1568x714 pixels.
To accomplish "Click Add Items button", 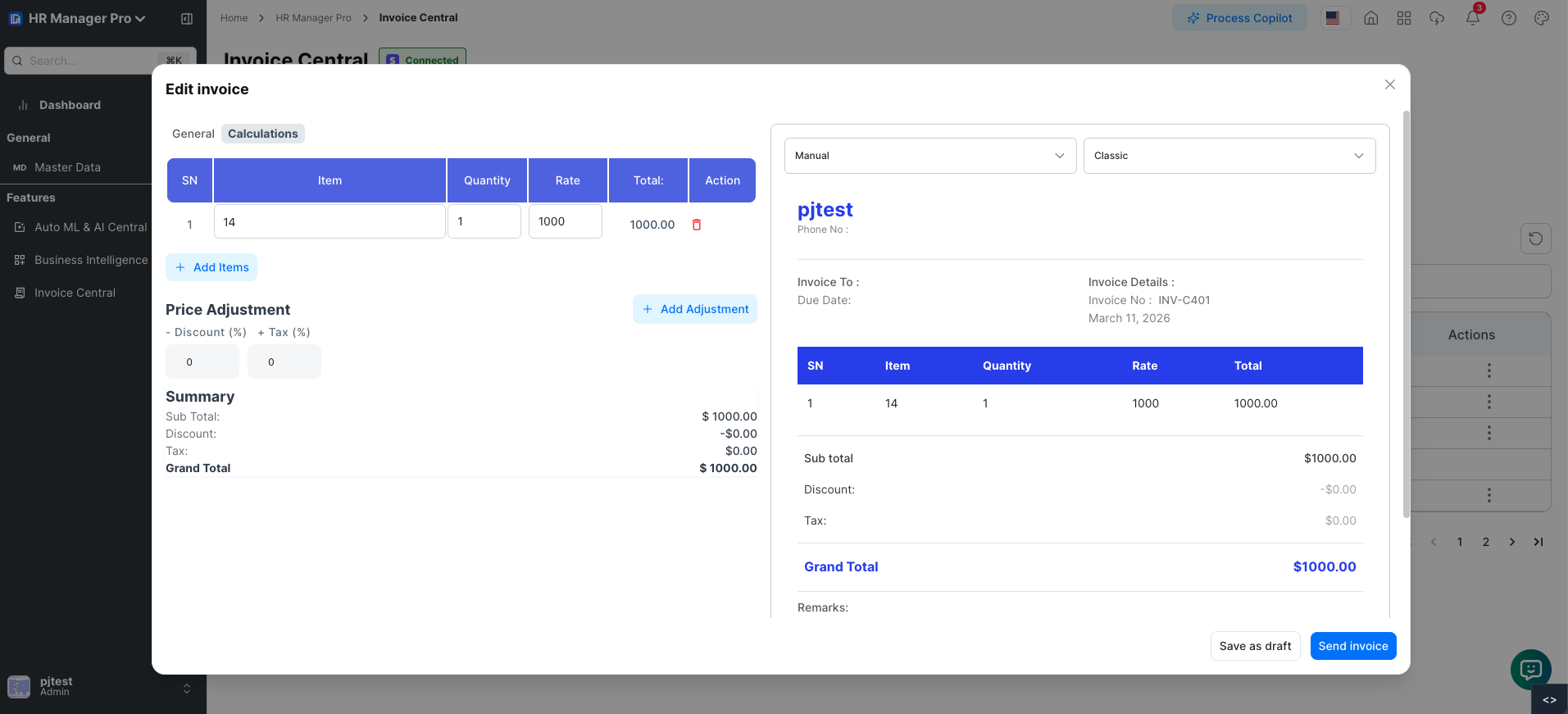I will [x=211, y=267].
